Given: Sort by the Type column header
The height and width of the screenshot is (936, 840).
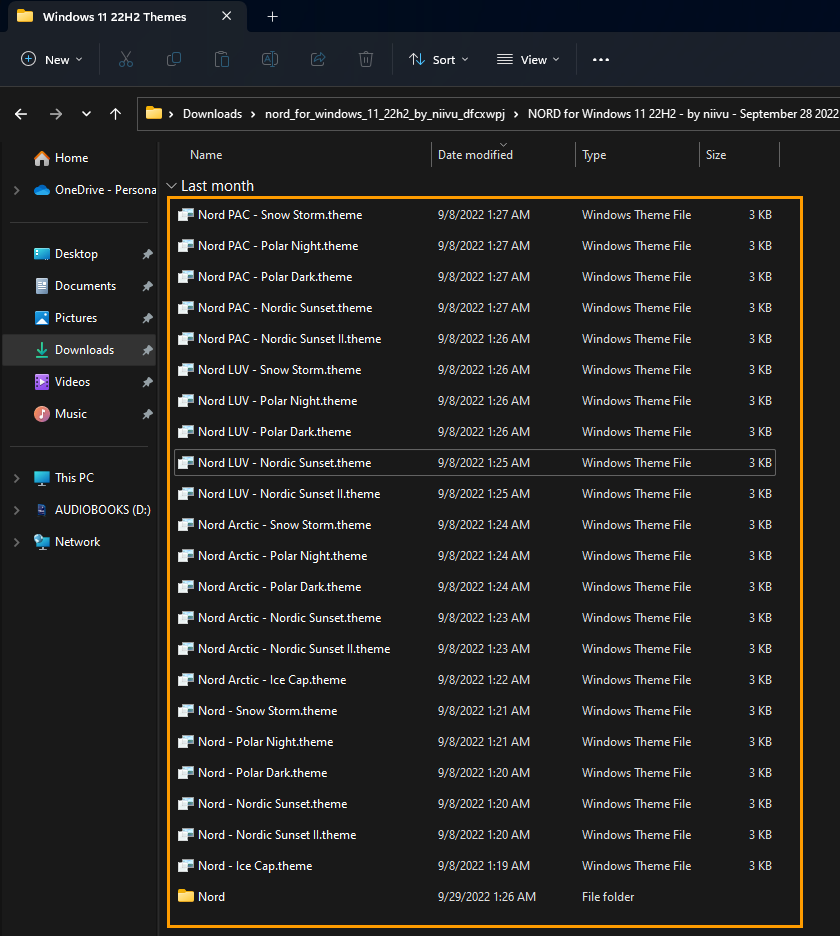Looking at the screenshot, I should 594,155.
